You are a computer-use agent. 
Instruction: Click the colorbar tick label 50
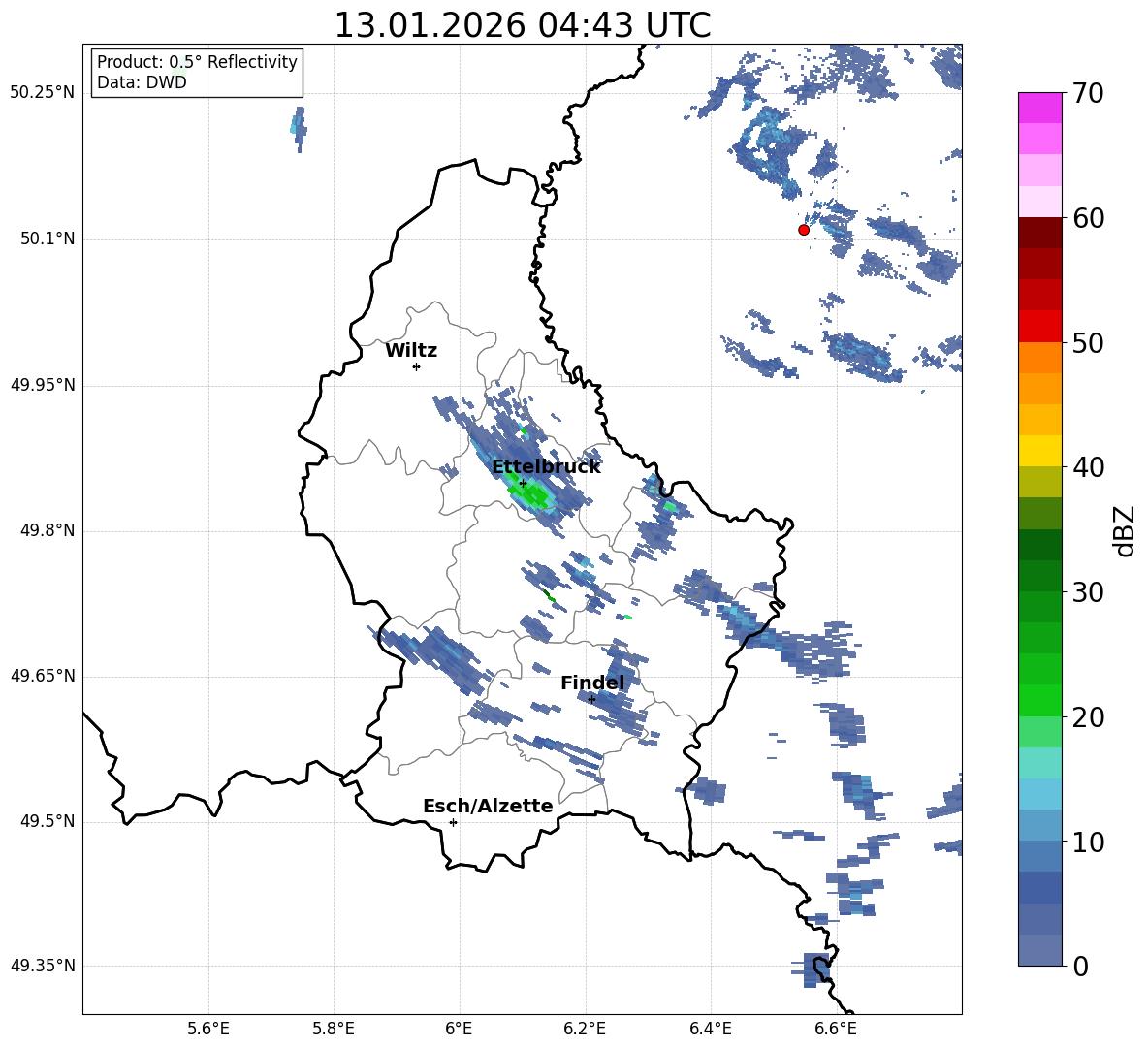pyautogui.click(x=1088, y=342)
